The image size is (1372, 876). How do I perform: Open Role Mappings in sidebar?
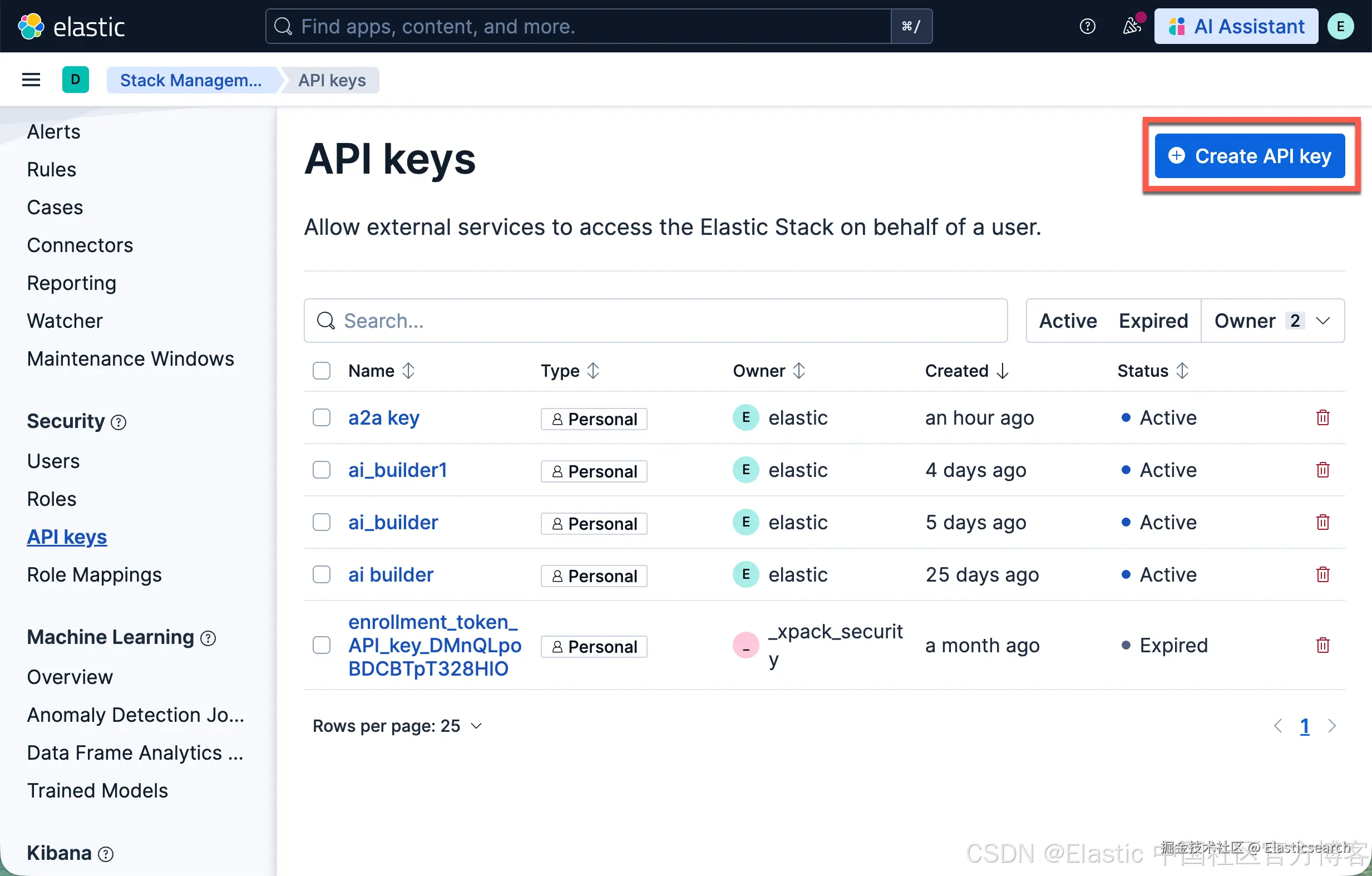pyautogui.click(x=94, y=574)
